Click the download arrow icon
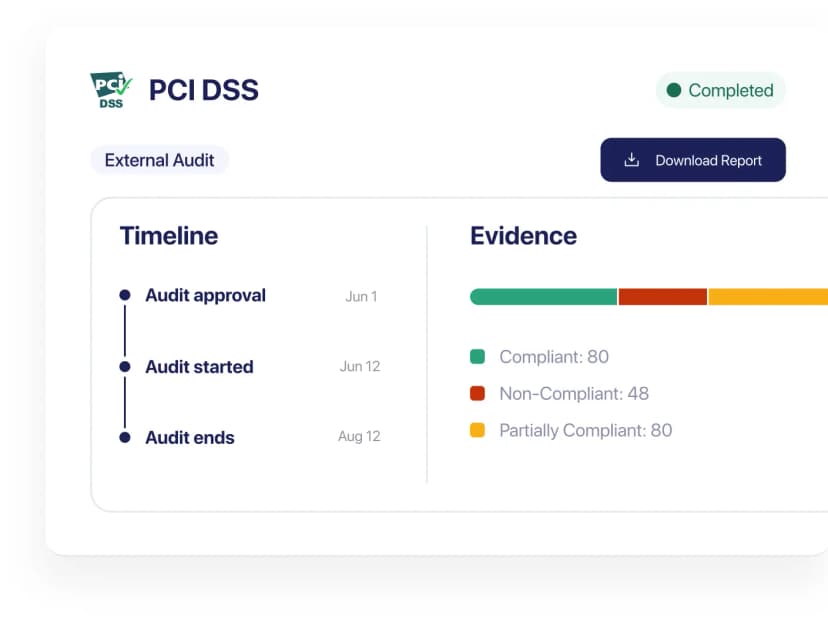The image size is (828, 621). tap(631, 160)
